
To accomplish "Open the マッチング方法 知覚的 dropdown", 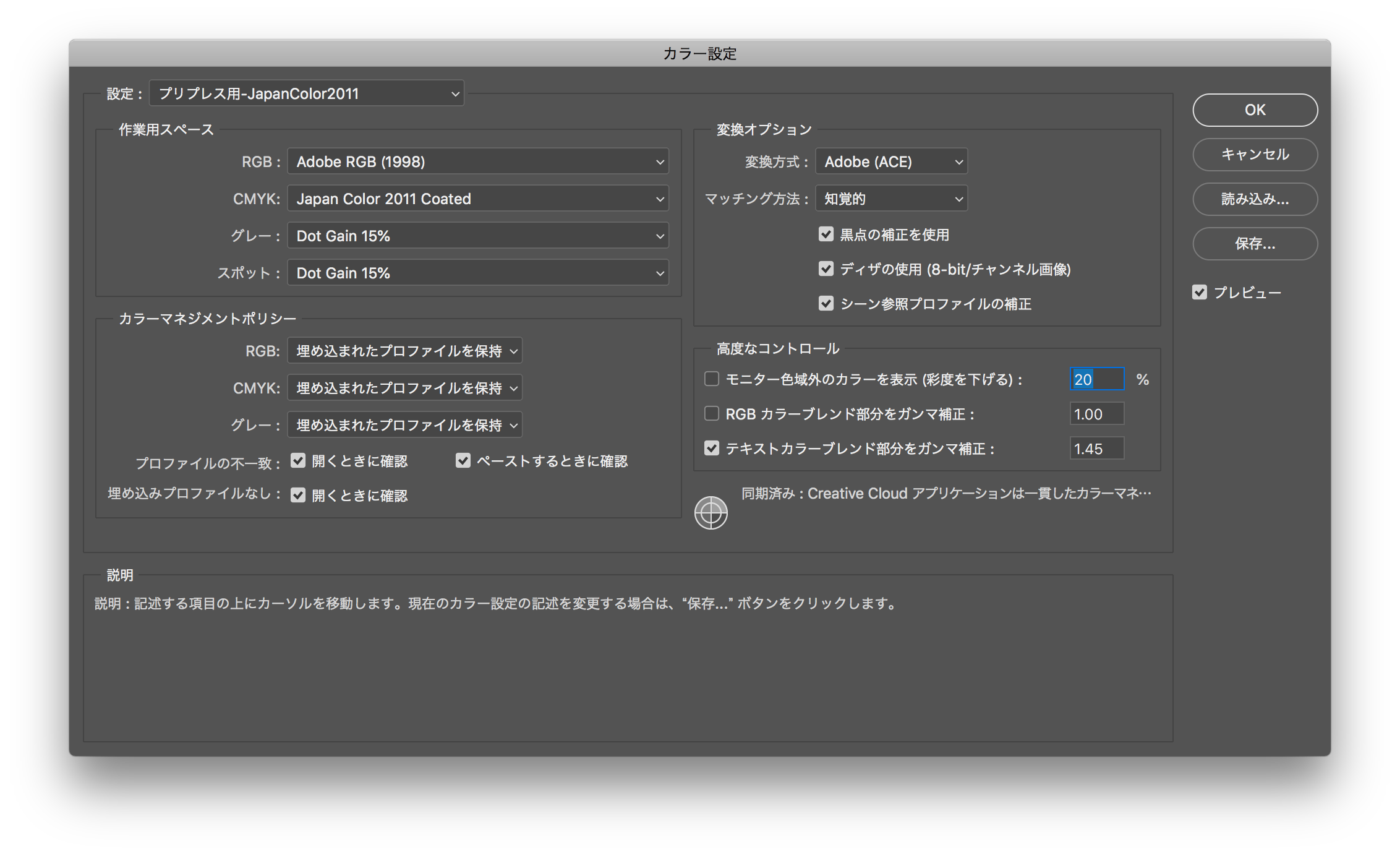I will pyautogui.click(x=891, y=199).
